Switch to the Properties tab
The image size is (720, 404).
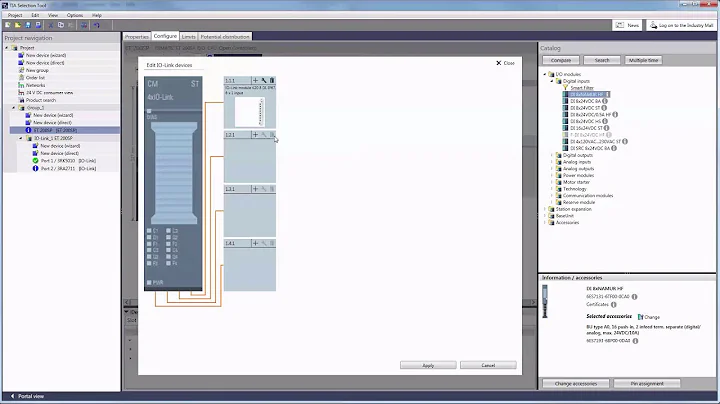click(137, 37)
